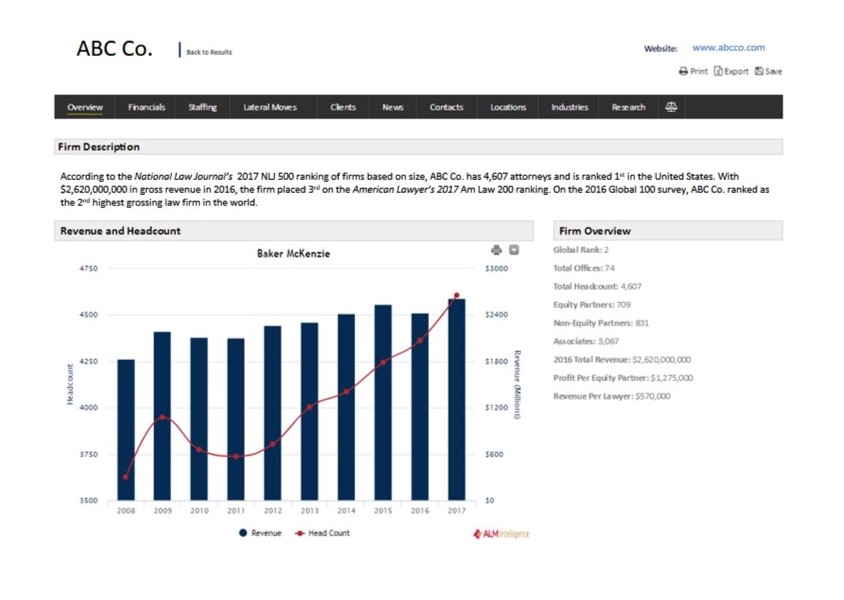Image resolution: width=844 pixels, height=600 pixels.
Task: Select the Profit Per Equity Partner line
Action: (623, 378)
